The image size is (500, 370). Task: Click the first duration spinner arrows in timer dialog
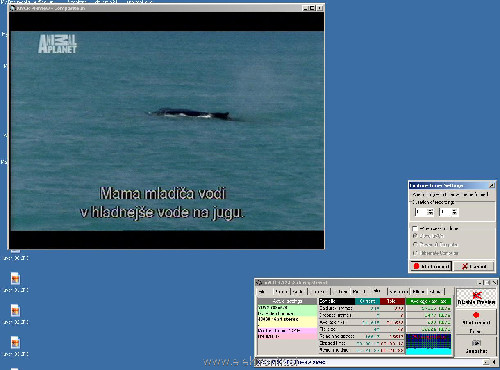click(x=430, y=212)
